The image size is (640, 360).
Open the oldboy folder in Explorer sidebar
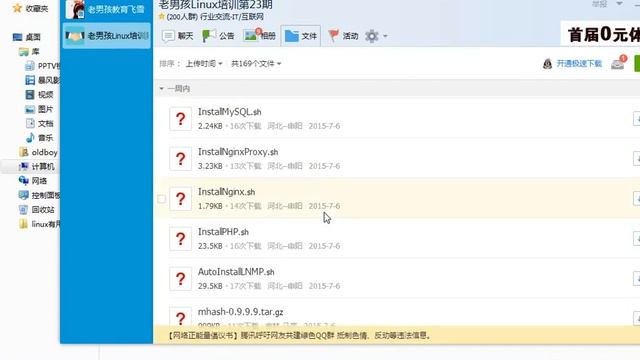tap(38, 152)
